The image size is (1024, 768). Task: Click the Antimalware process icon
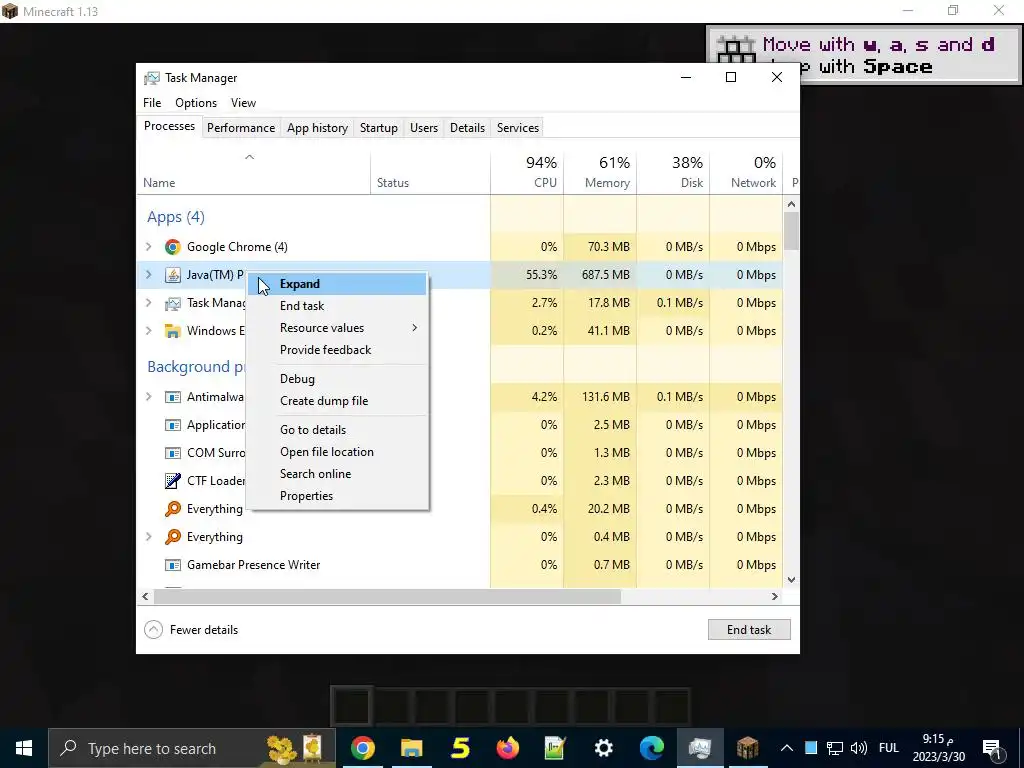172,397
